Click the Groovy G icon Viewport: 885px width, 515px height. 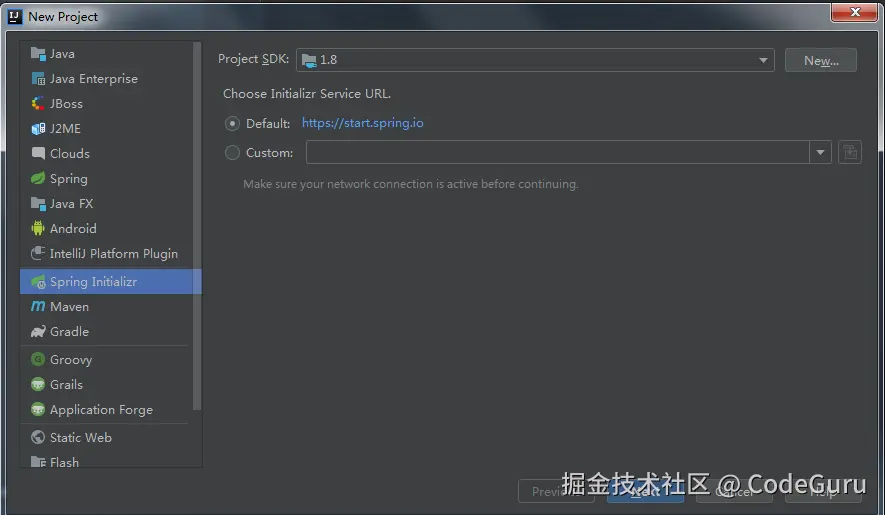[38, 359]
